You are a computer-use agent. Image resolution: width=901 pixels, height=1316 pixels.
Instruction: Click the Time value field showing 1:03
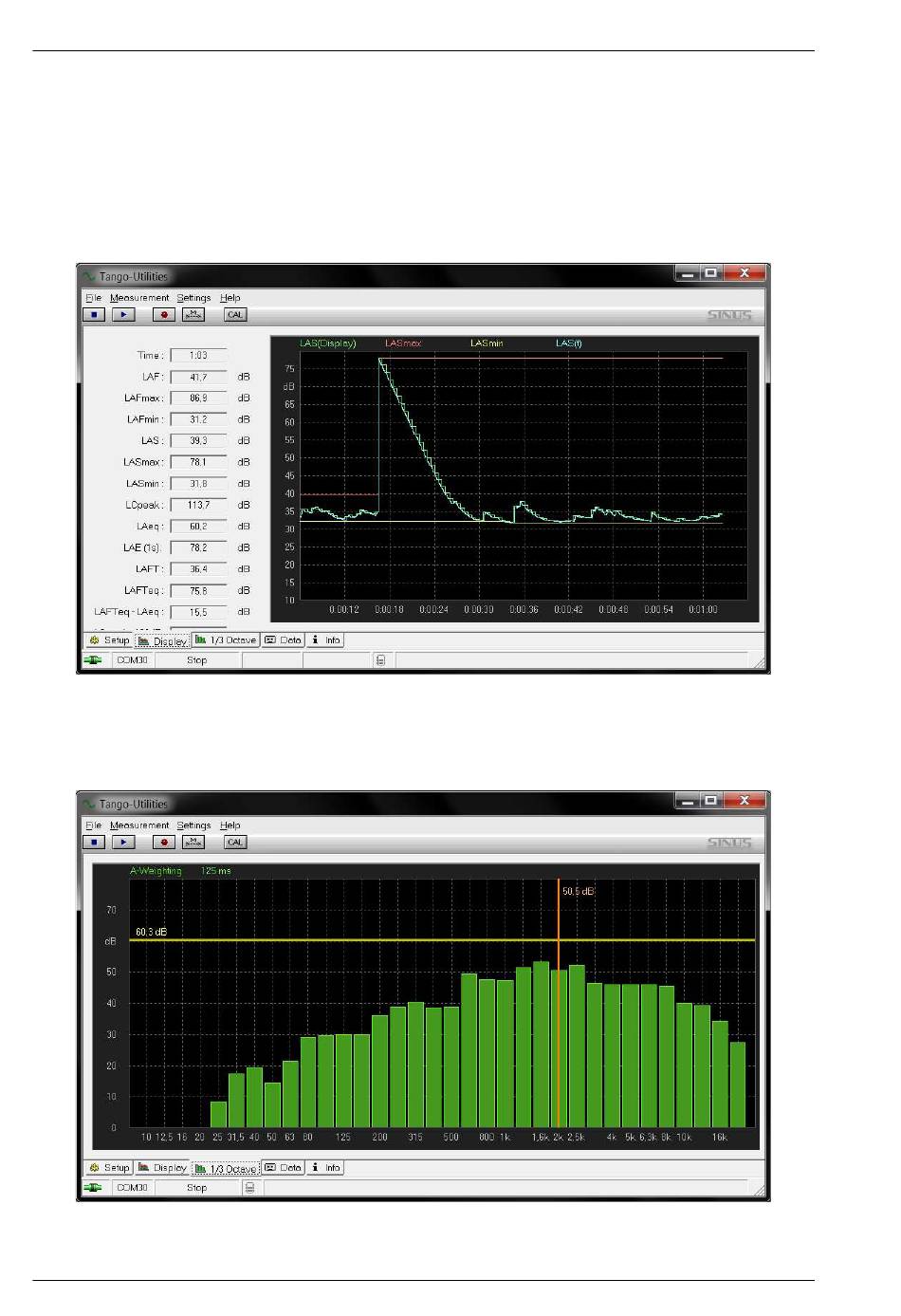tap(198, 356)
